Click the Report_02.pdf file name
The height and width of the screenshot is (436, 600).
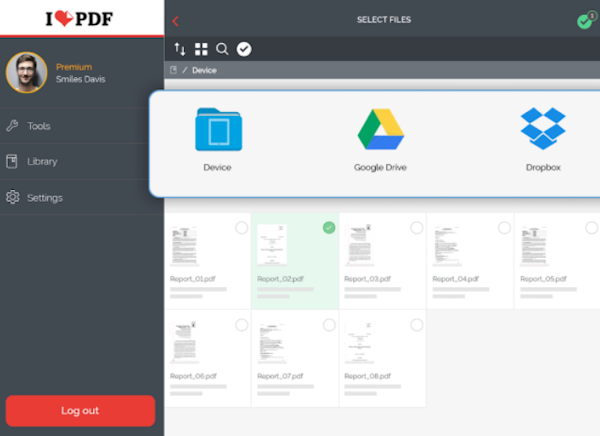click(280, 279)
